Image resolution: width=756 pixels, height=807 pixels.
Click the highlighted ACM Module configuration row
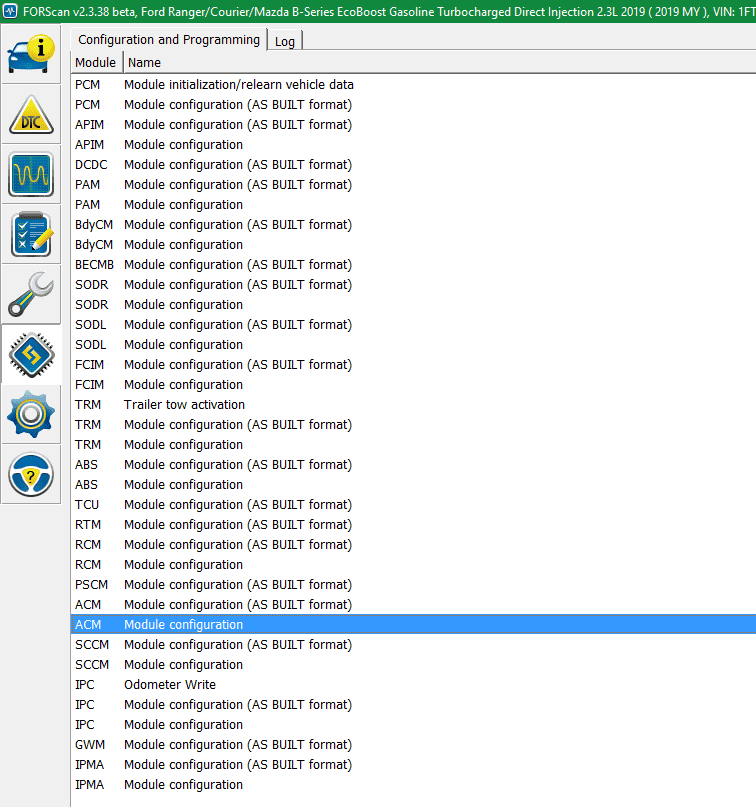[413, 624]
